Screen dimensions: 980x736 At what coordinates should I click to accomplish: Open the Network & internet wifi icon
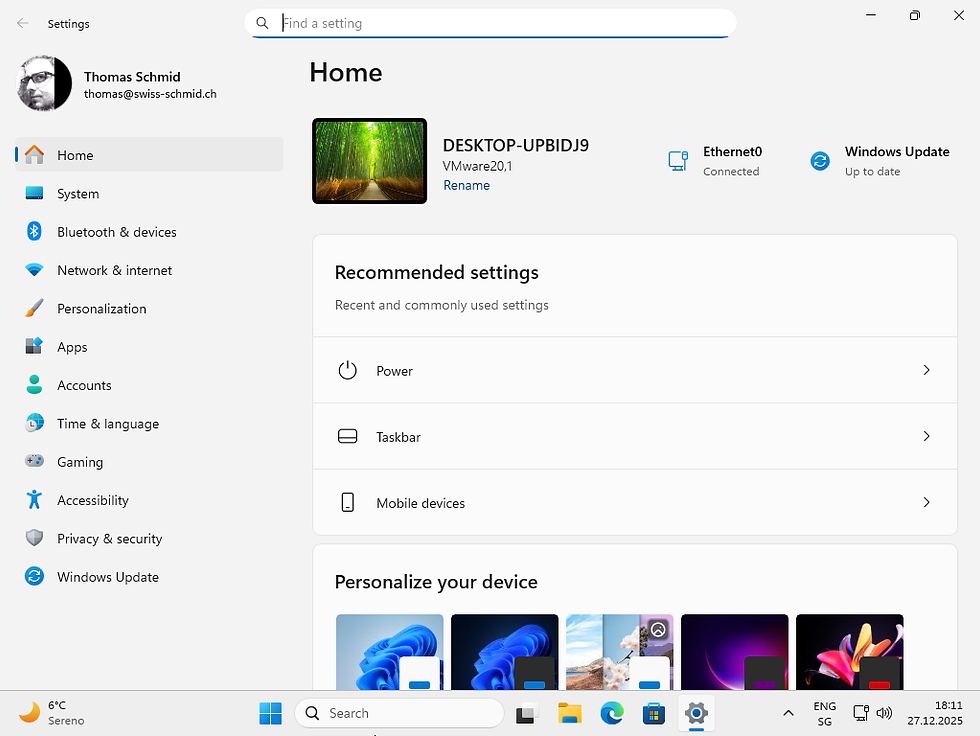click(34, 270)
